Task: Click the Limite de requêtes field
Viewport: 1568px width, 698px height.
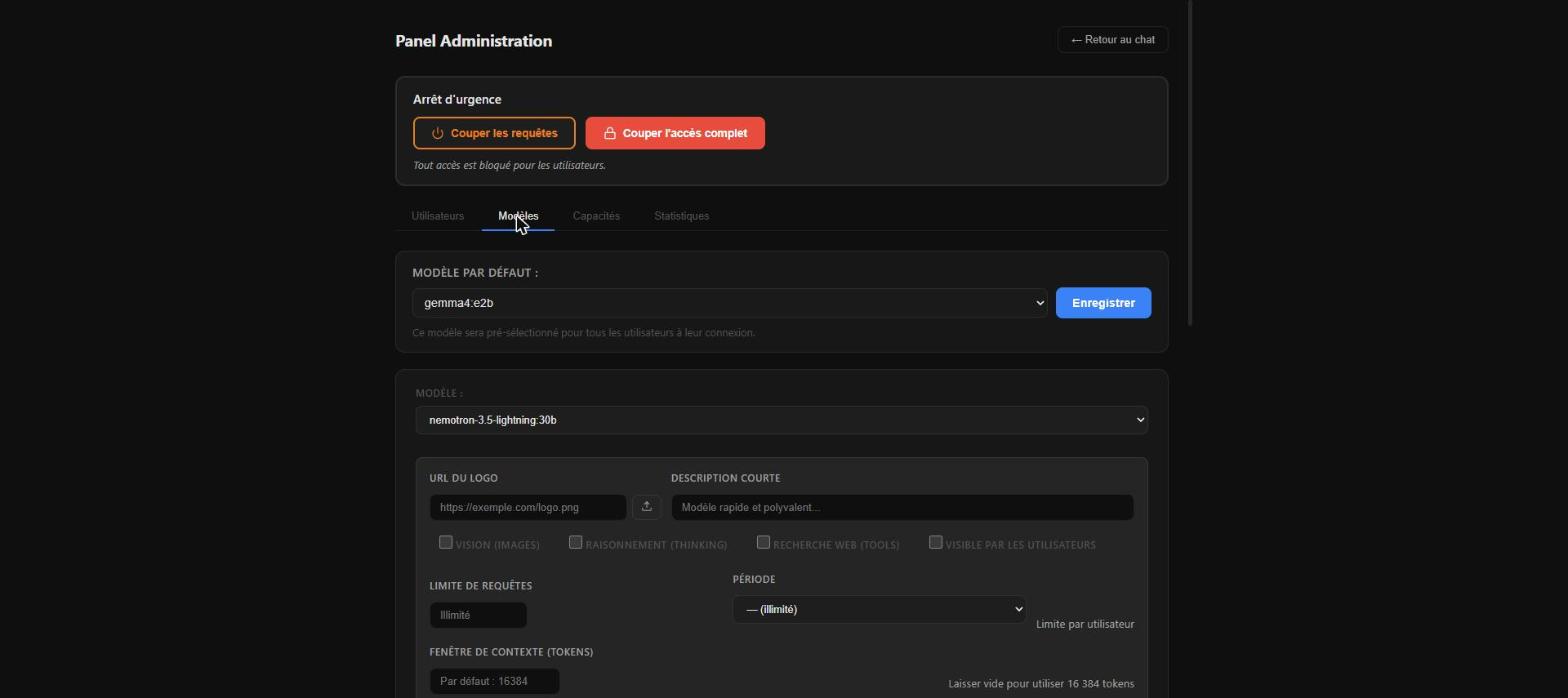Action: click(x=478, y=615)
